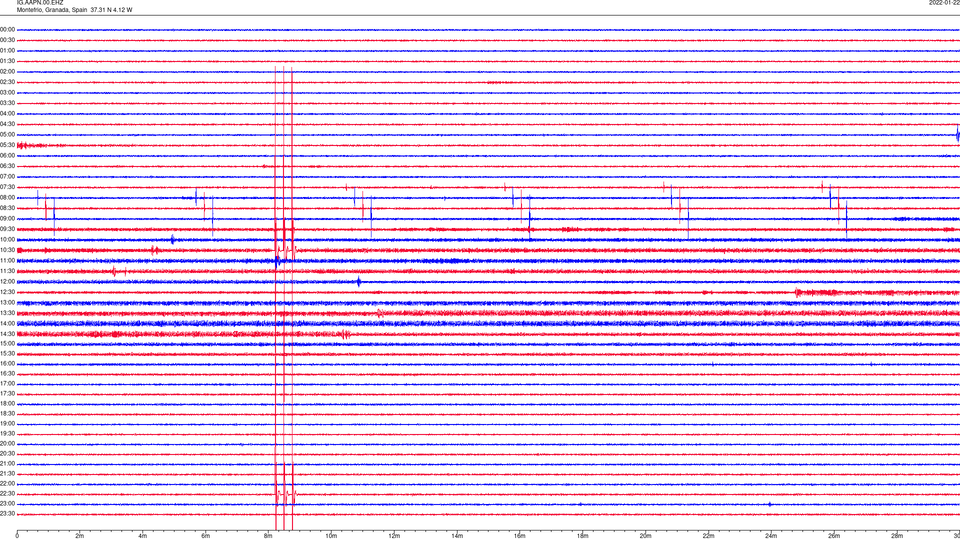Select the "05:30" time row label

[7, 145]
